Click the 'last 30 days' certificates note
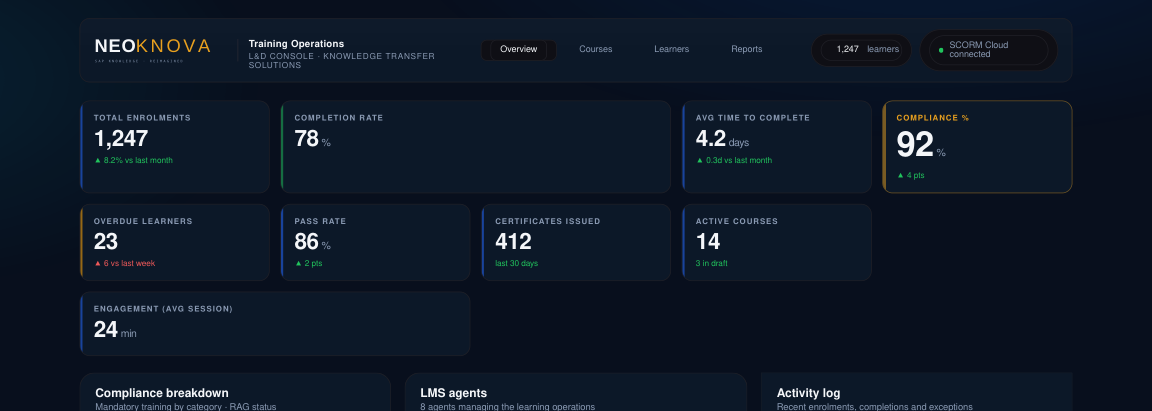This screenshot has height=411, width=1152. pyautogui.click(x=516, y=263)
